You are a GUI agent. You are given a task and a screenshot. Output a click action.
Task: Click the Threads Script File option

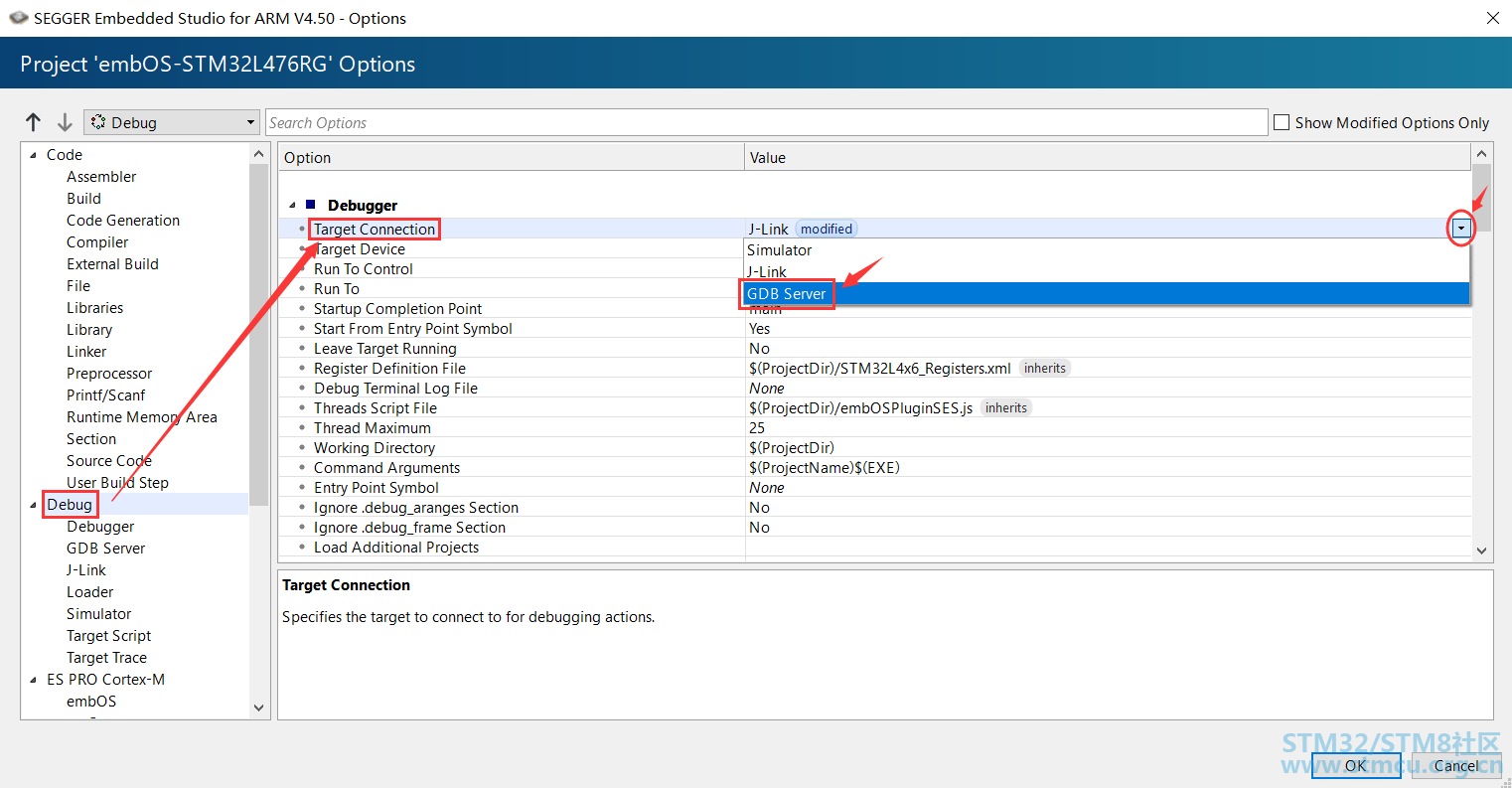coord(376,408)
